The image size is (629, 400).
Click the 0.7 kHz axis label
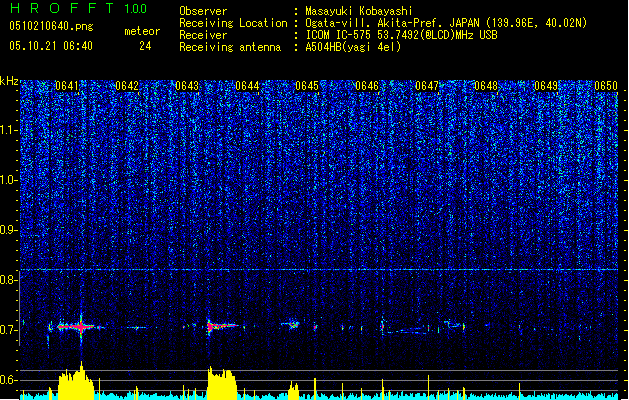click(x=9, y=330)
